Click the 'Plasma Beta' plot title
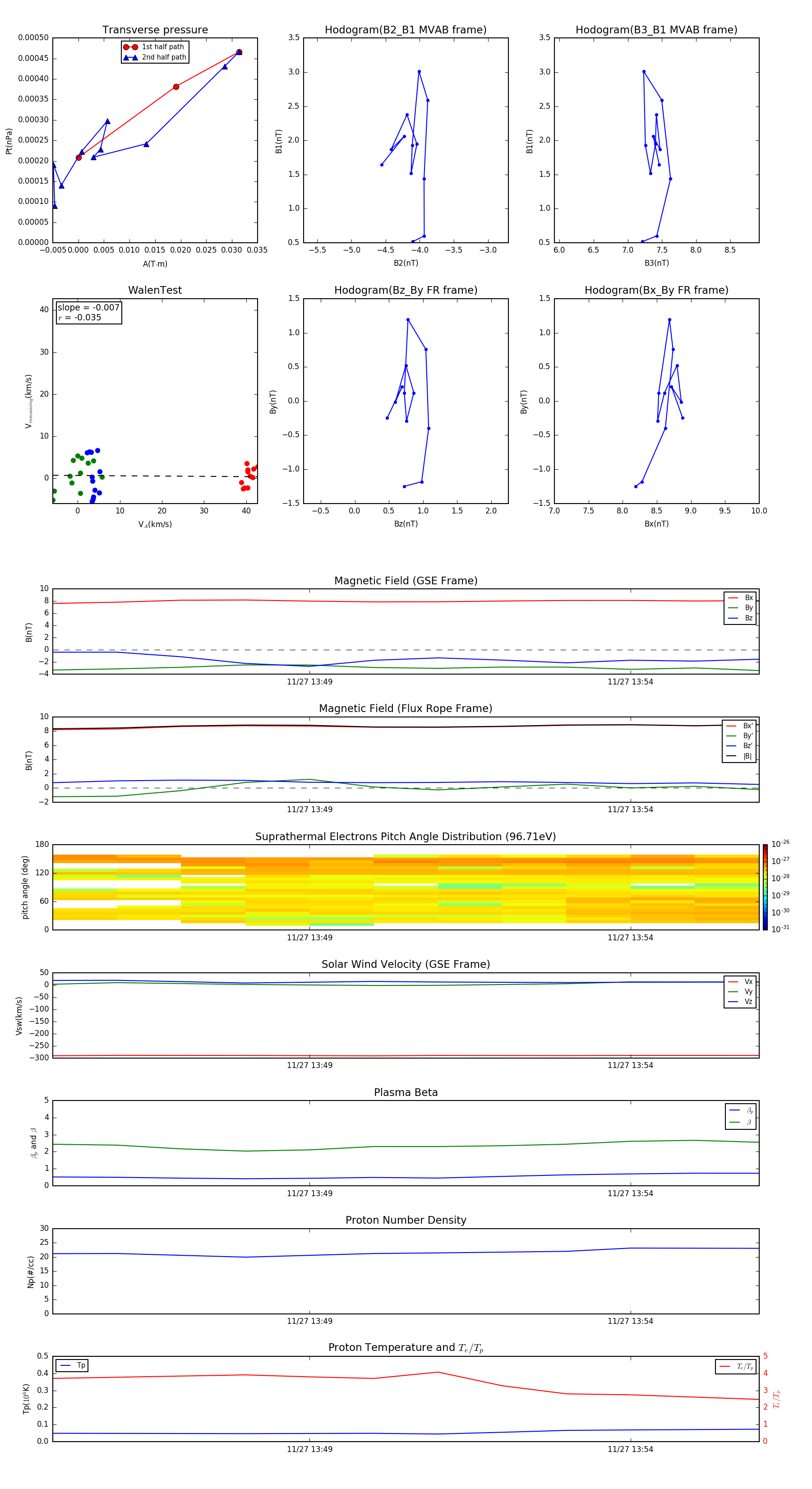The width and height of the screenshot is (812, 1489). click(x=406, y=1093)
